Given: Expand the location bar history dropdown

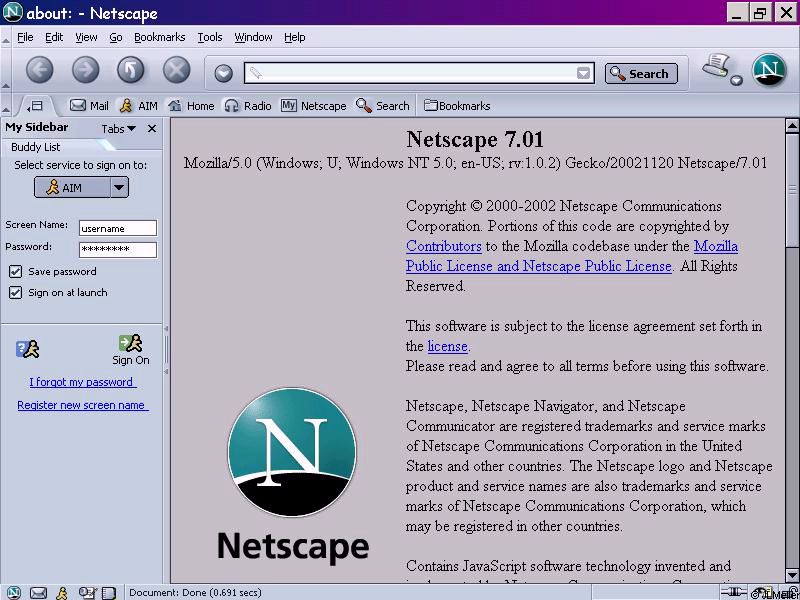Looking at the screenshot, I should (584, 73).
